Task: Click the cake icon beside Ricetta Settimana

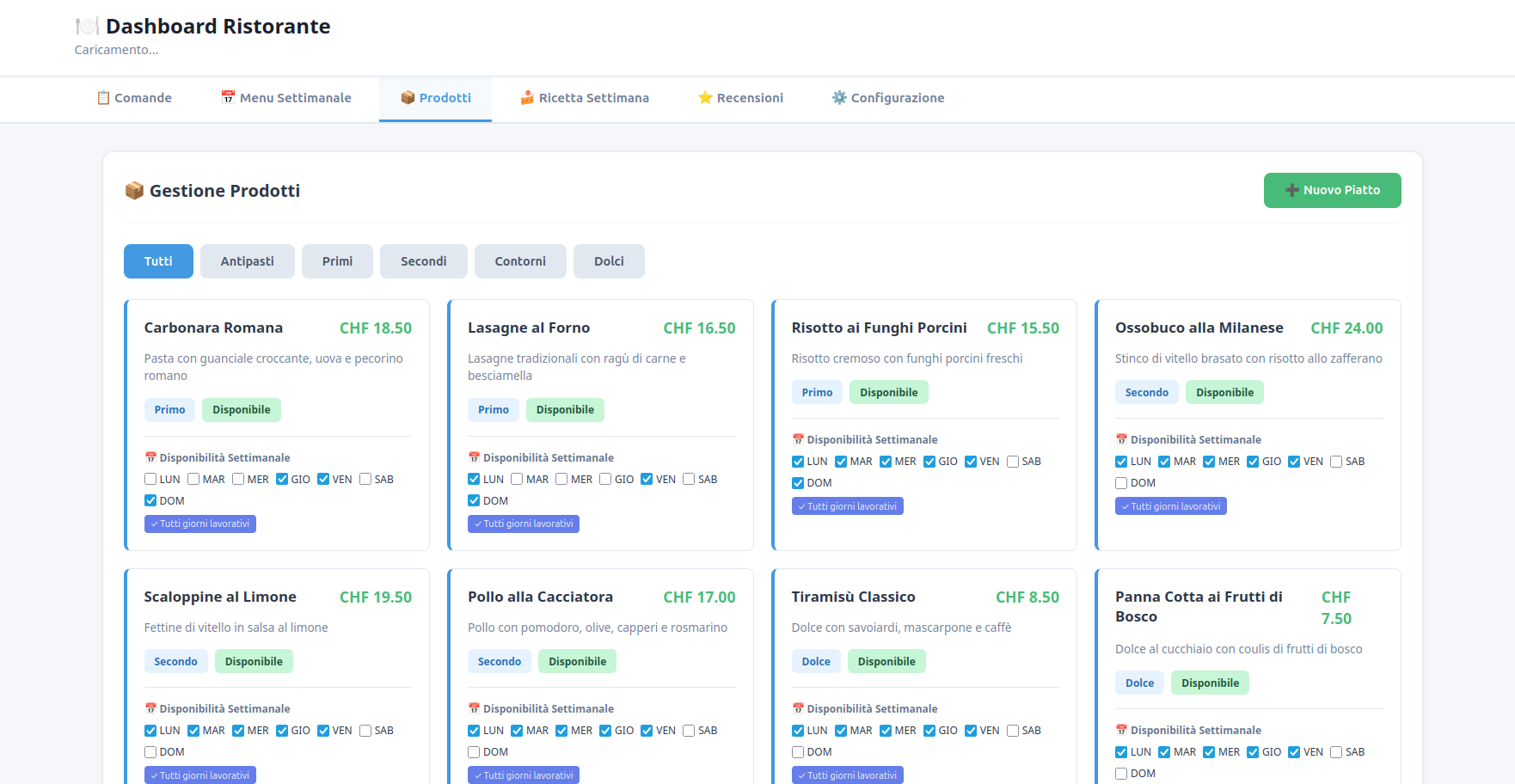Action: (526, 97)
